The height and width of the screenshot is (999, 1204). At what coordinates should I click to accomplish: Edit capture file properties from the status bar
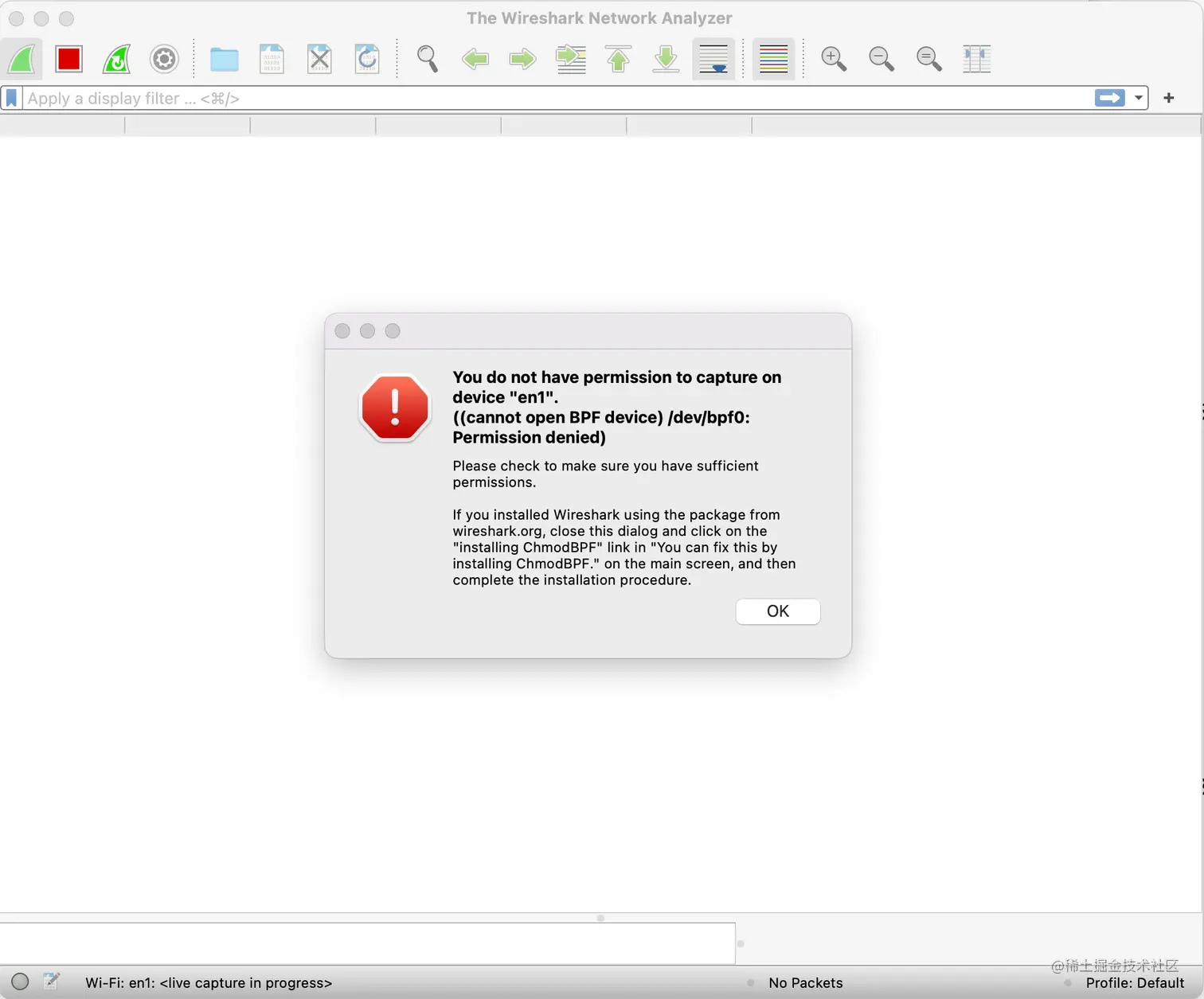coord(52,981)
